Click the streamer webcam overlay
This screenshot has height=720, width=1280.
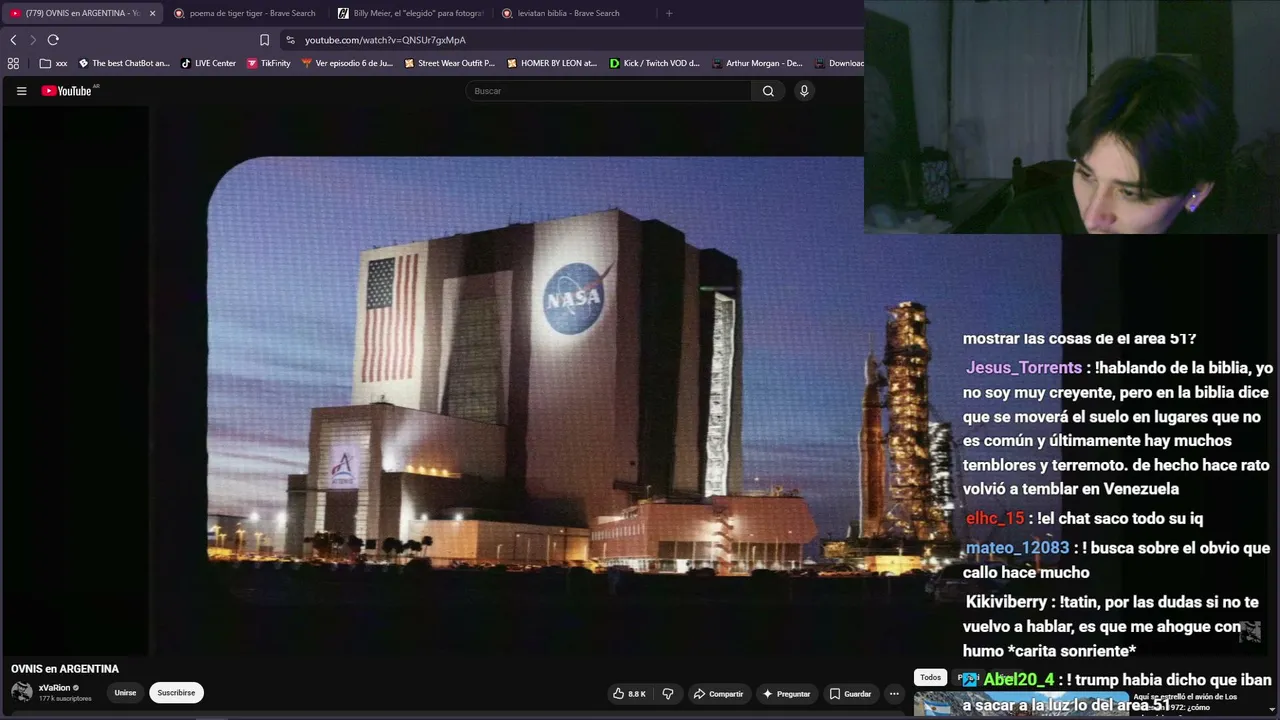point(1072,117)
